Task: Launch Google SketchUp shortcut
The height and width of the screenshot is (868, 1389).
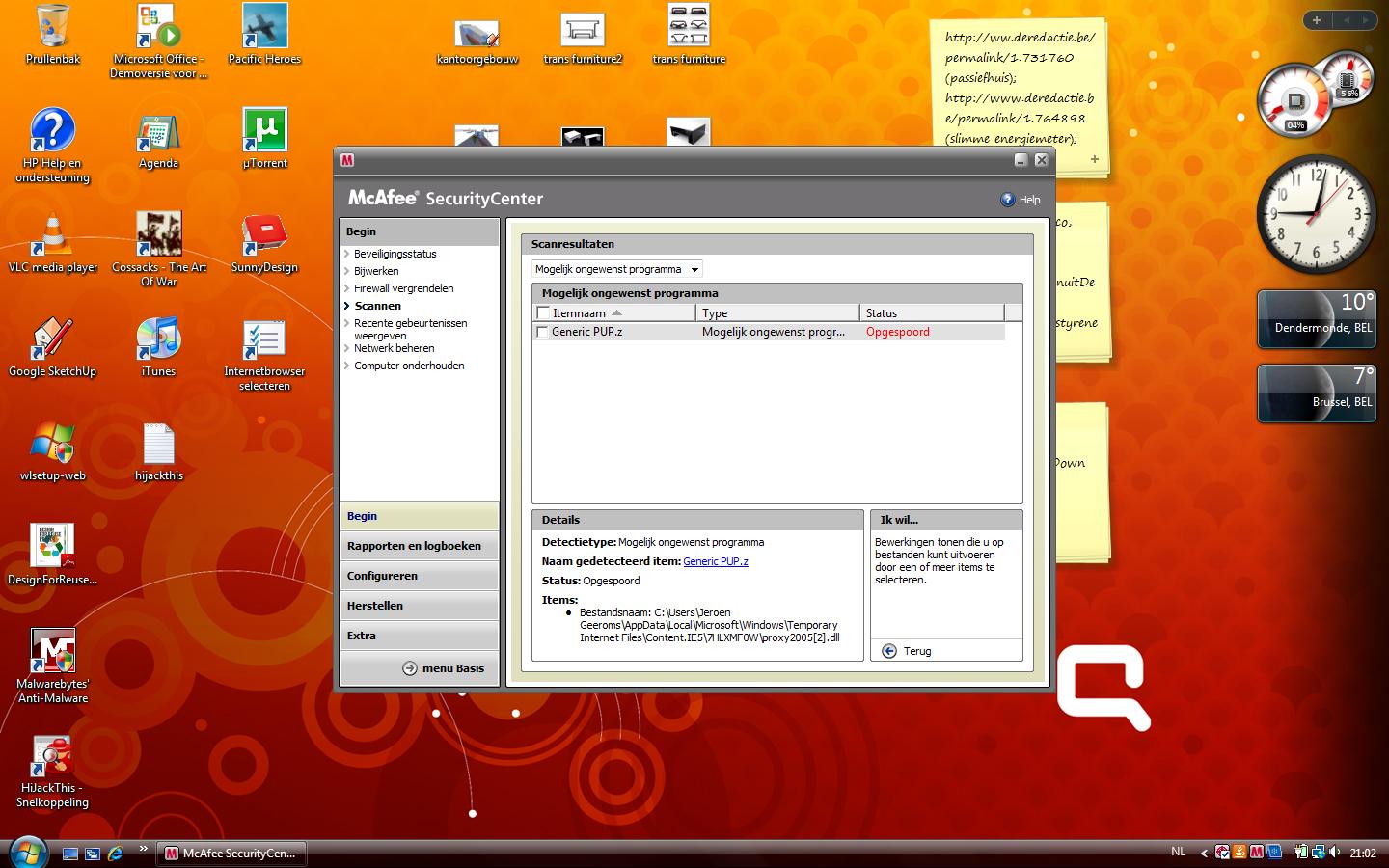Action: click(x=52, y=339)
